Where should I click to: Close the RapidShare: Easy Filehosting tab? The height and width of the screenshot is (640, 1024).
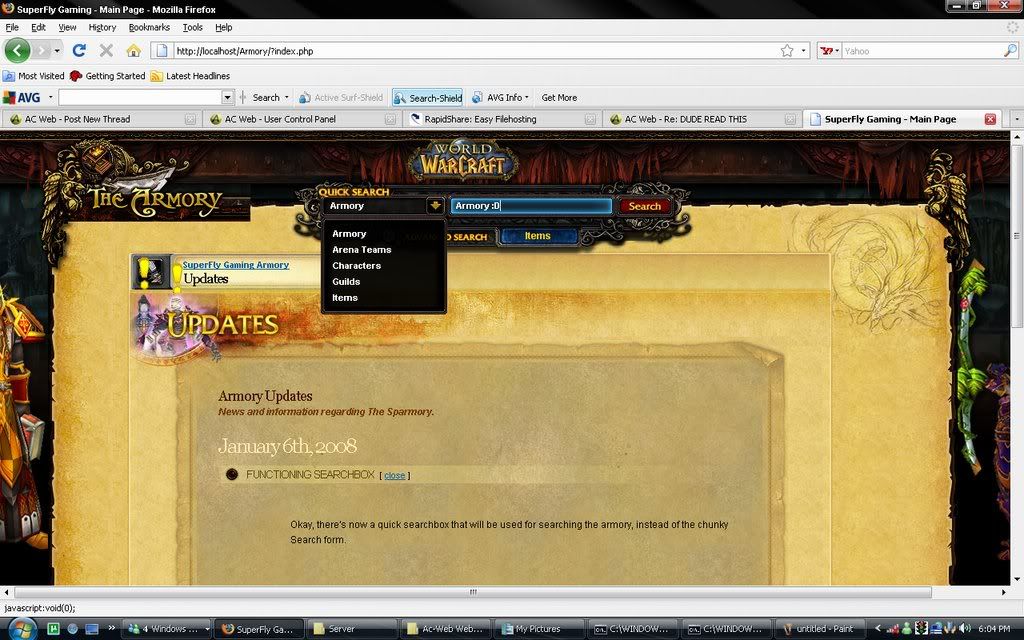click(x=590, y=119)
